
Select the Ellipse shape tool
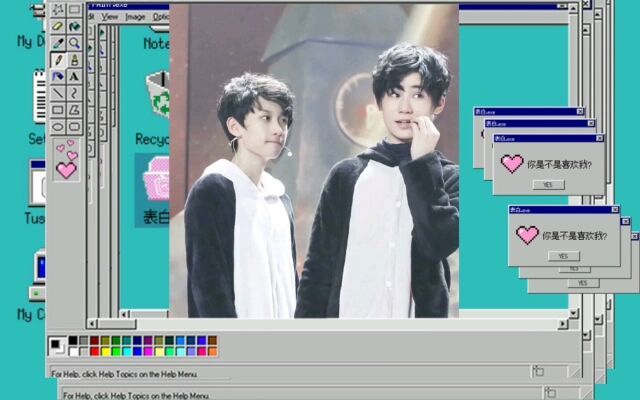click(x=58, y=127)
